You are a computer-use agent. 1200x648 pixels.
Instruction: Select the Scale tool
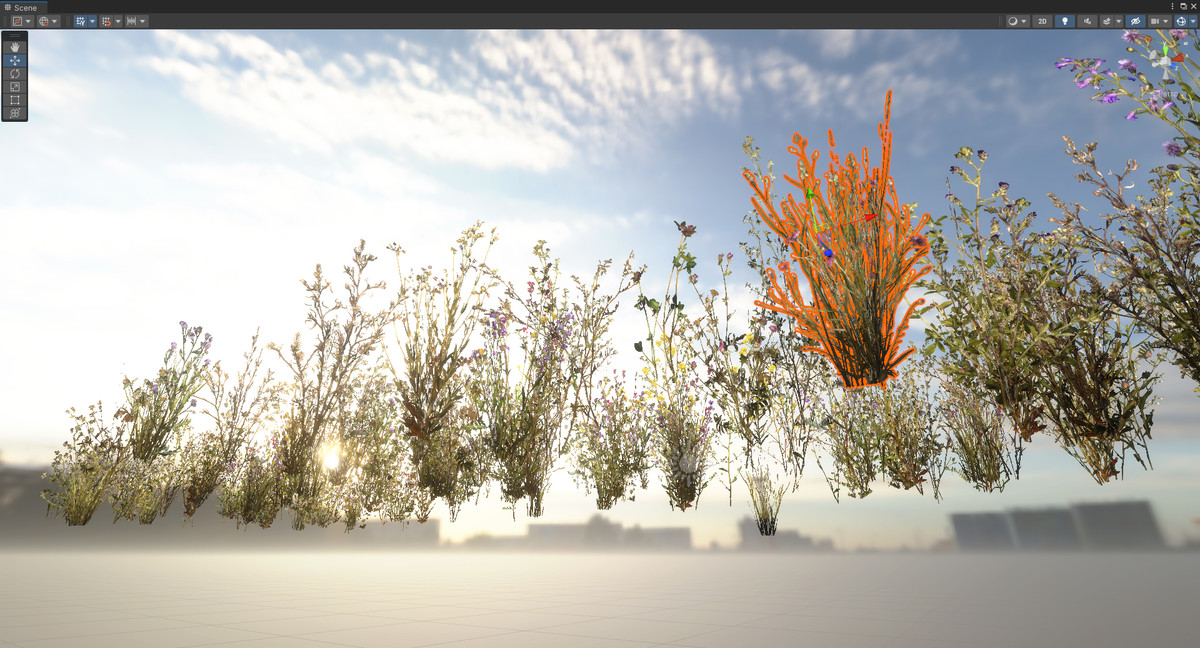tap(16, 85)
